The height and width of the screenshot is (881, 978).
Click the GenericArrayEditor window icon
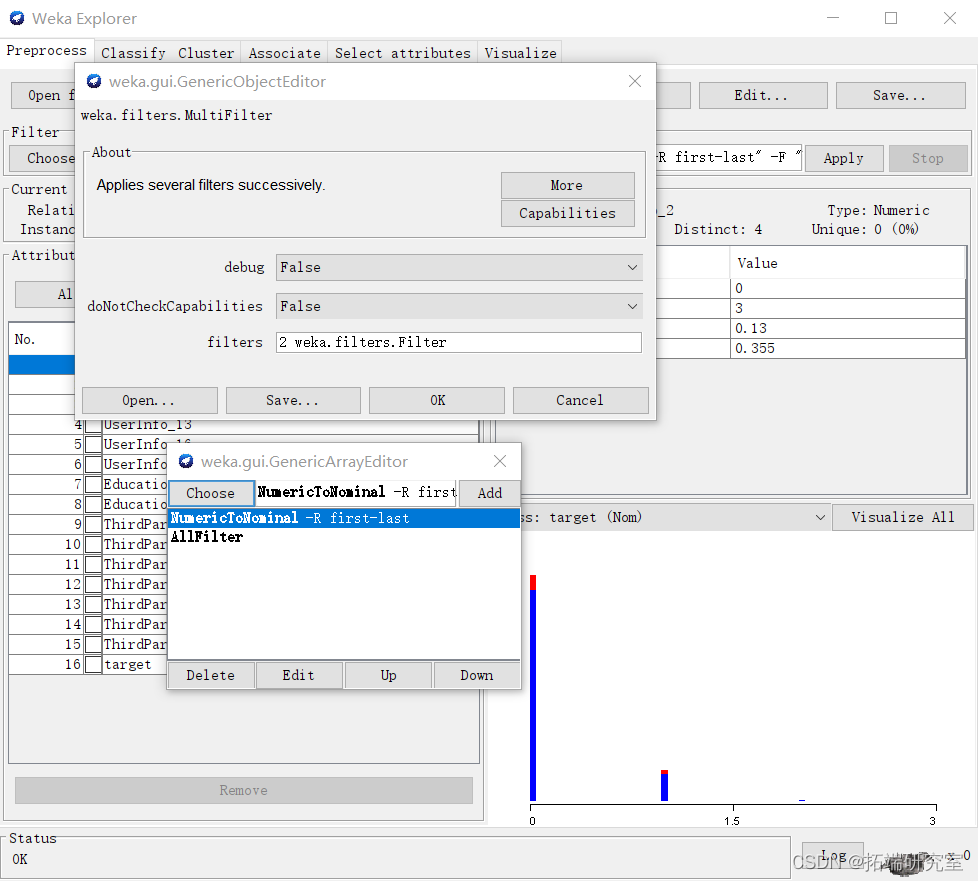pos(186,462)
